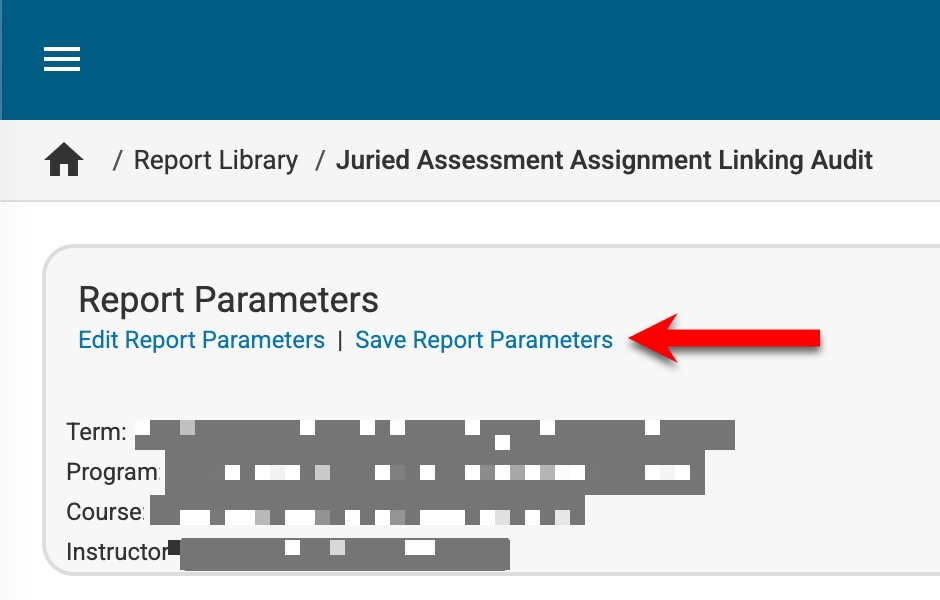The height and width of the screenshot is (600, 940).
Task: Click the pipe divider between parameter links
Action: coord(340,340)
